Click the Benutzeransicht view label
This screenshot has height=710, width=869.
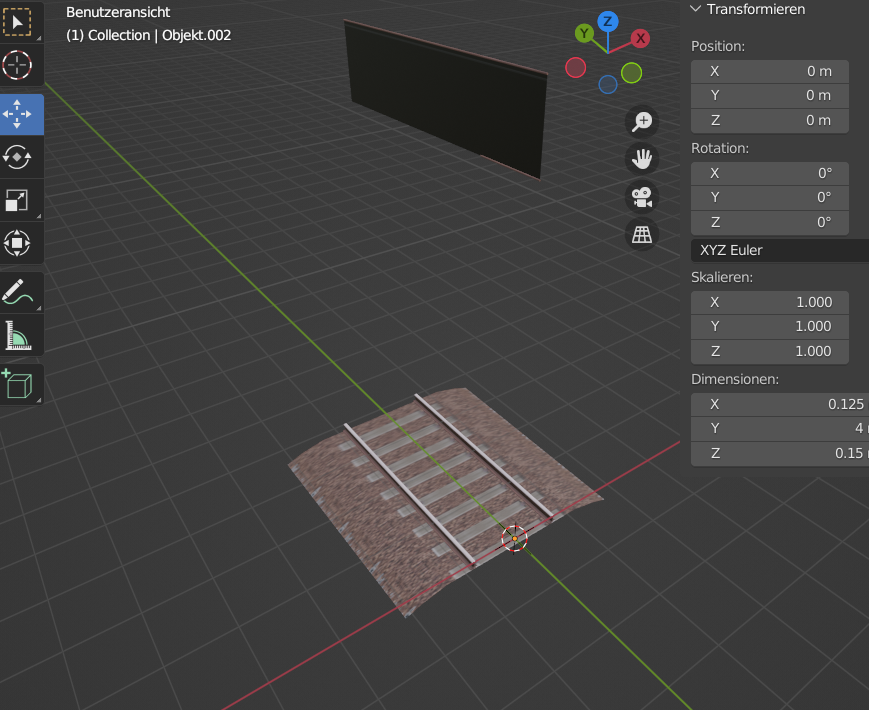tap(118, 12)
